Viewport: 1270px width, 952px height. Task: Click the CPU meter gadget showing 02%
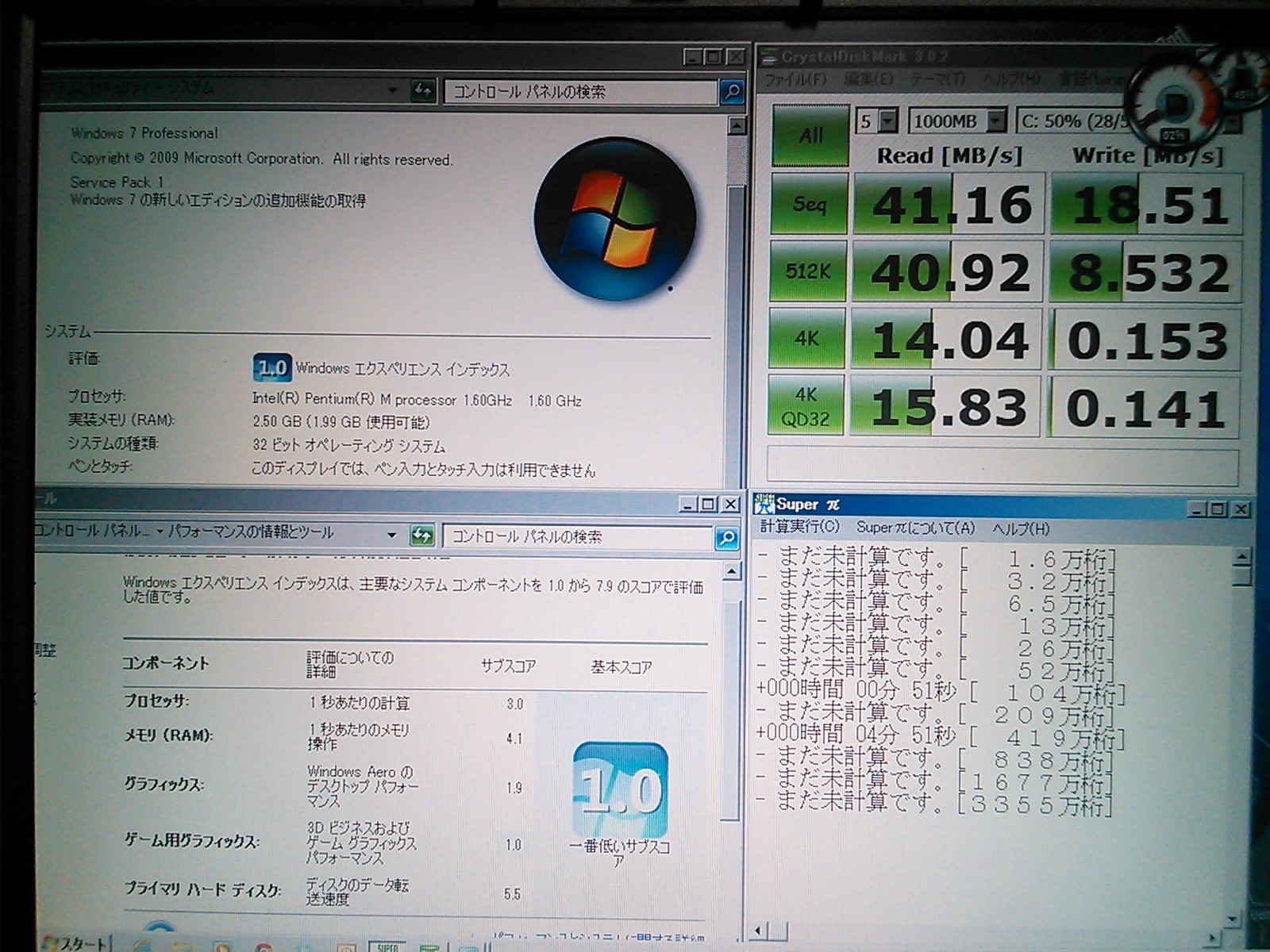pyautogui.click(x=1173, y=103)
